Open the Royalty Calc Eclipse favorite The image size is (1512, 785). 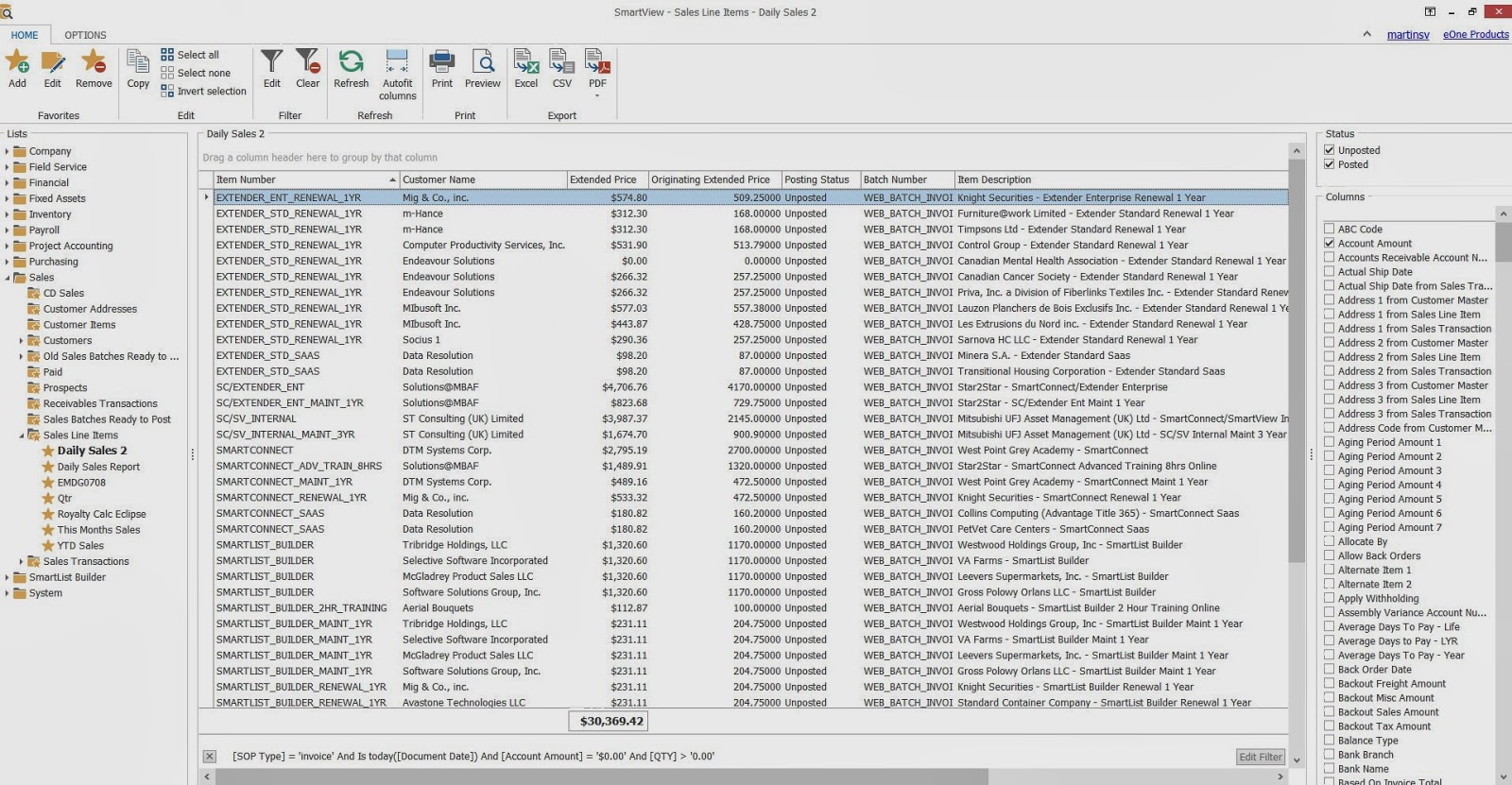(101, 514)
